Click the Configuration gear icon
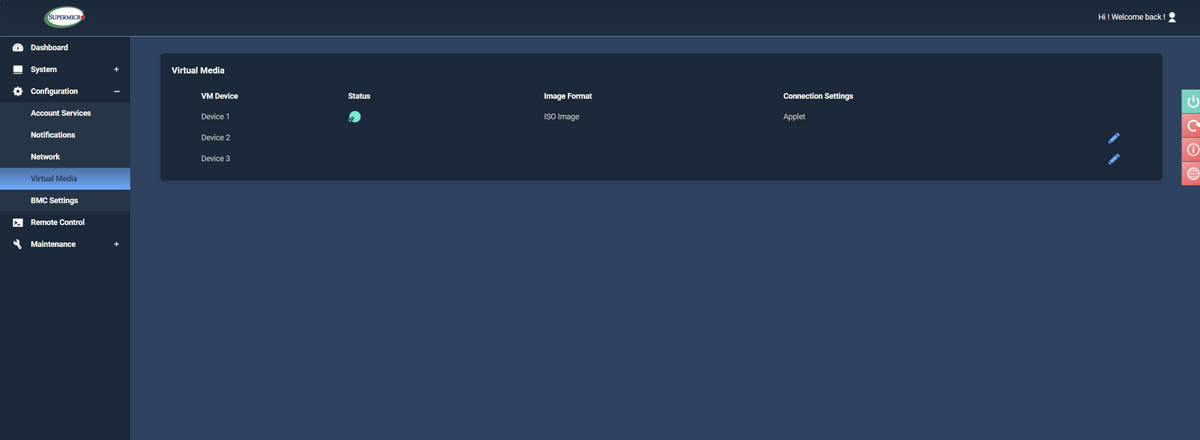 click(x=18, y=91)
